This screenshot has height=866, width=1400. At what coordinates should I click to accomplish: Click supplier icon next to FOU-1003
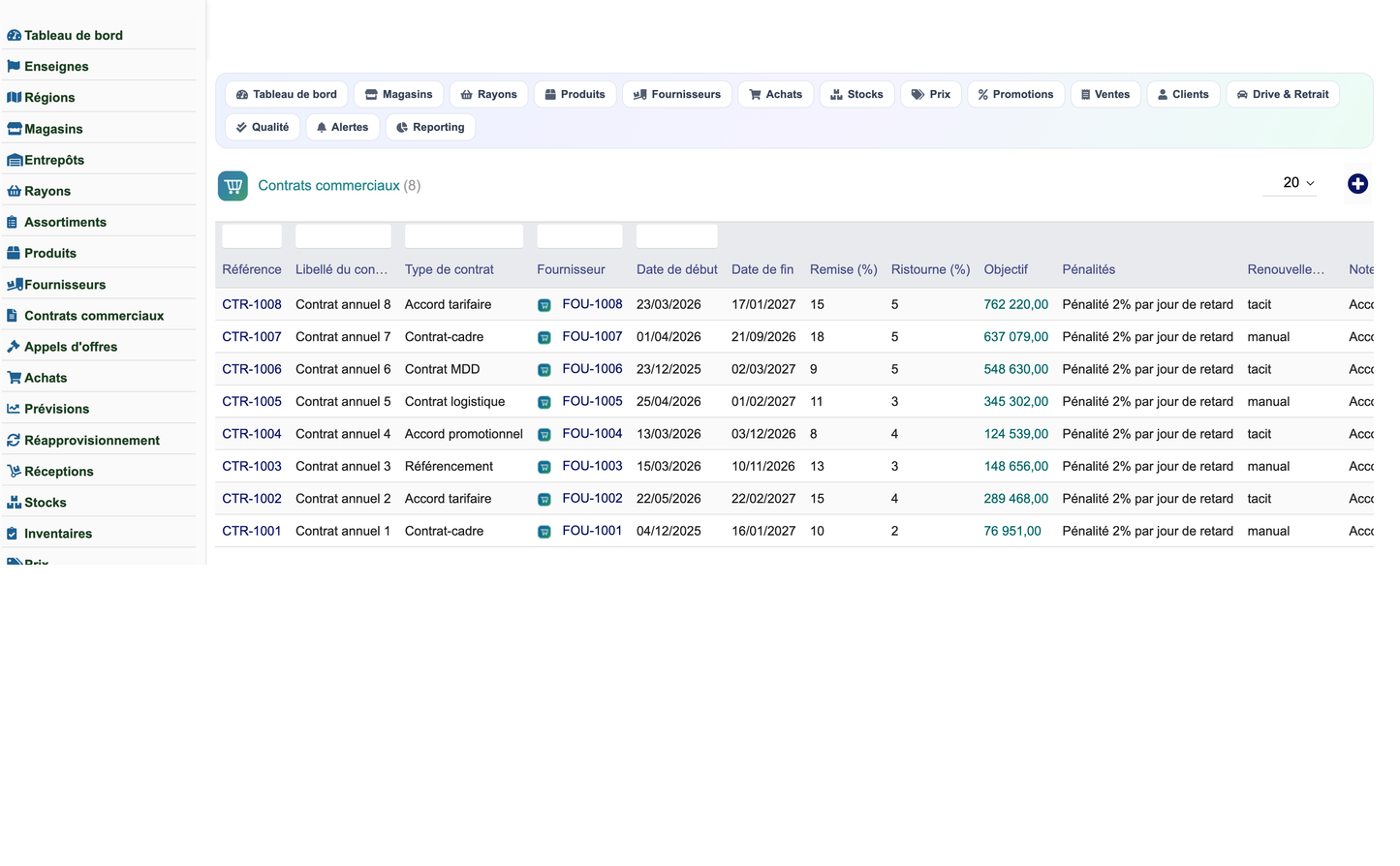click(544, 467)
